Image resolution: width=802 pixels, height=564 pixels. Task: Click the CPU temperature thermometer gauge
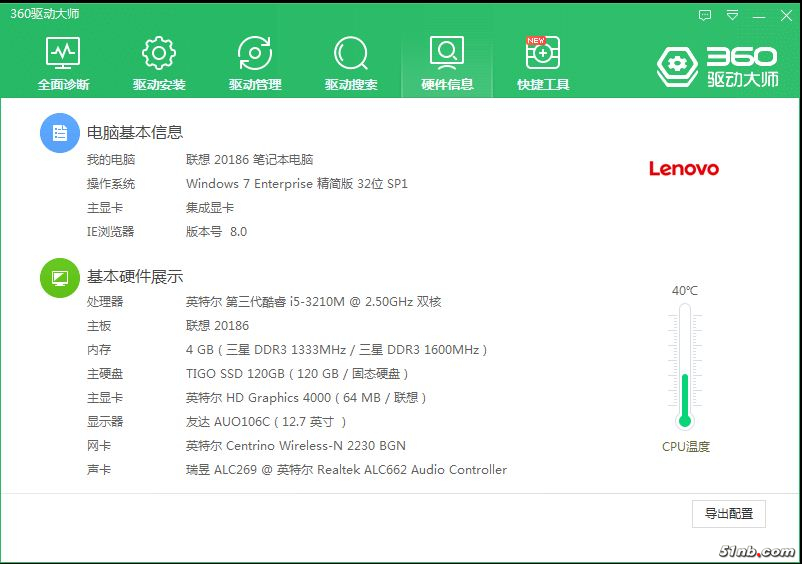685,365
